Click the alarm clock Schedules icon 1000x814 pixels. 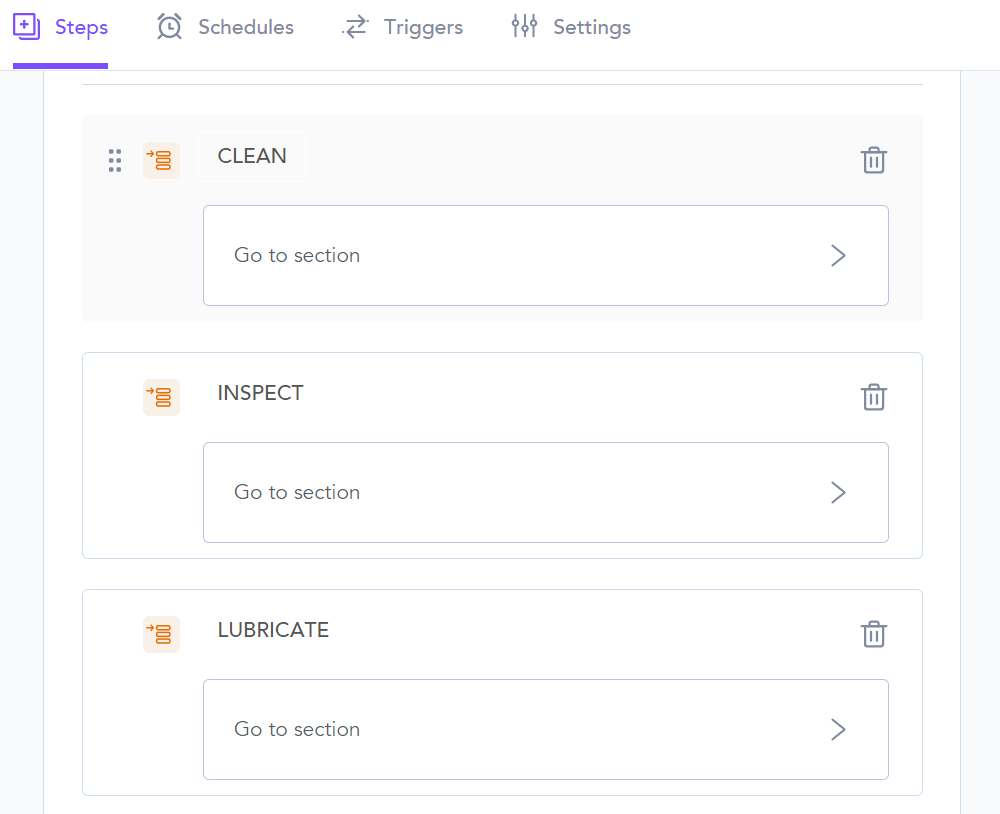170,27
